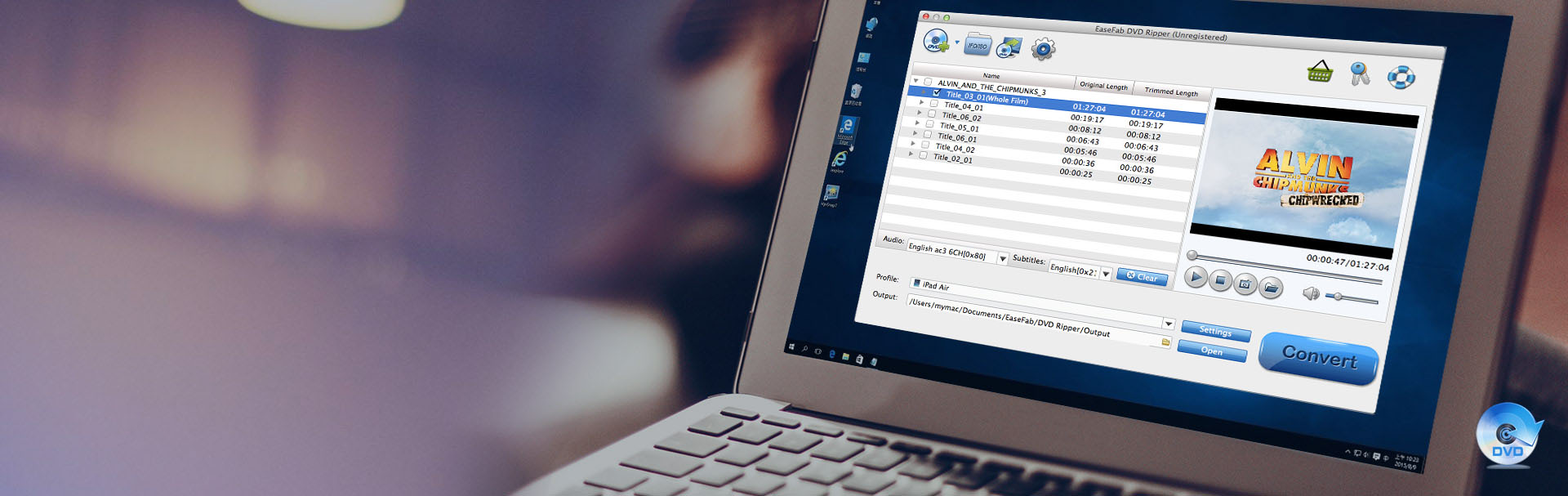
Task: Click the folder icon in Output path field
Action: tap(1165, 342)
